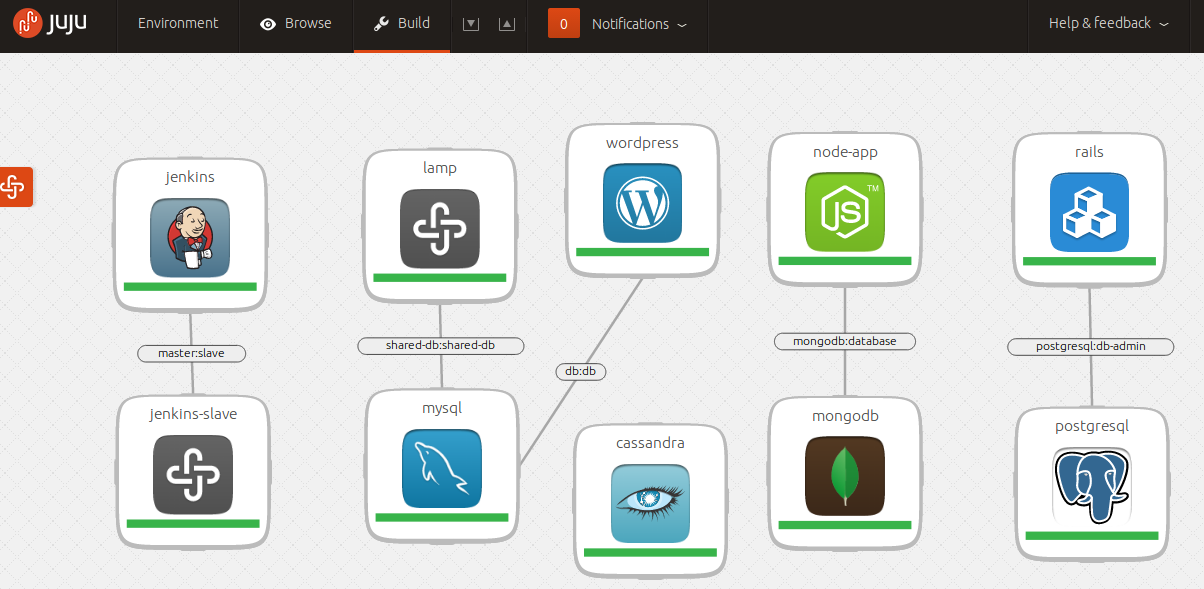Image resolution: width=1204 pixels, height=589 pixels.
Task: Click the "postgresql" service name
Action: (1092, 425)
